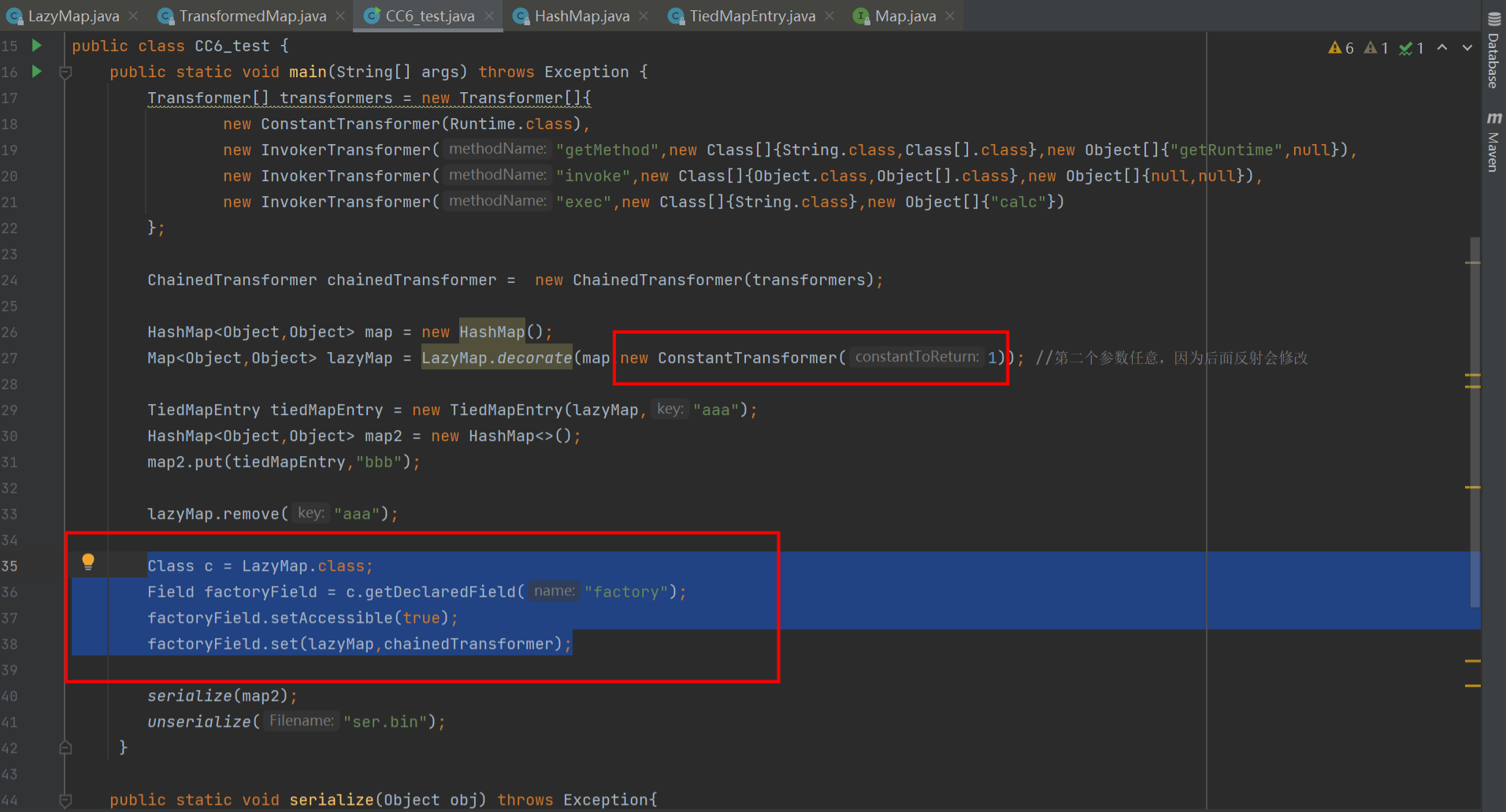The width and height of the screenshot is (1506, 812).
Task: Click on "getRuntime" string literal
Action: (x=1226, y=150)
